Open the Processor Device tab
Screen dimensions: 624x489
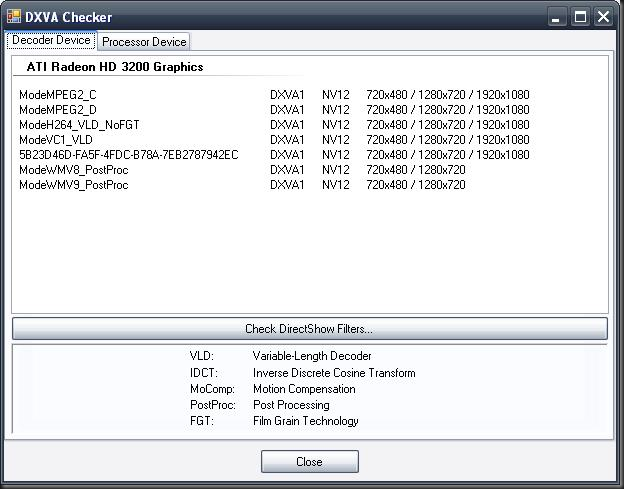pyautogui.click(x=144, y=42)
